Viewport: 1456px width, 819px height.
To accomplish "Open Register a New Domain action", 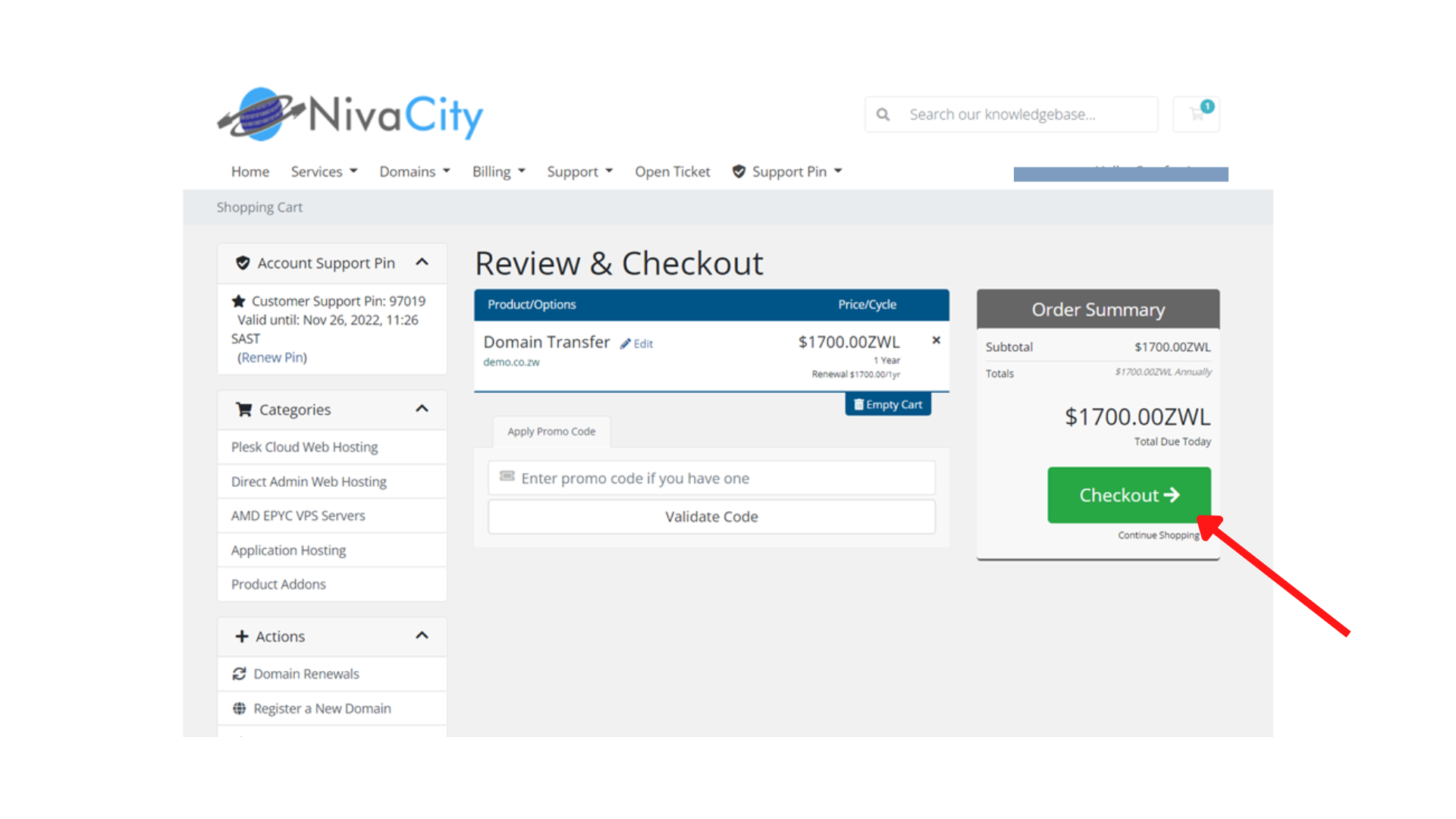I will coord(332,708).
